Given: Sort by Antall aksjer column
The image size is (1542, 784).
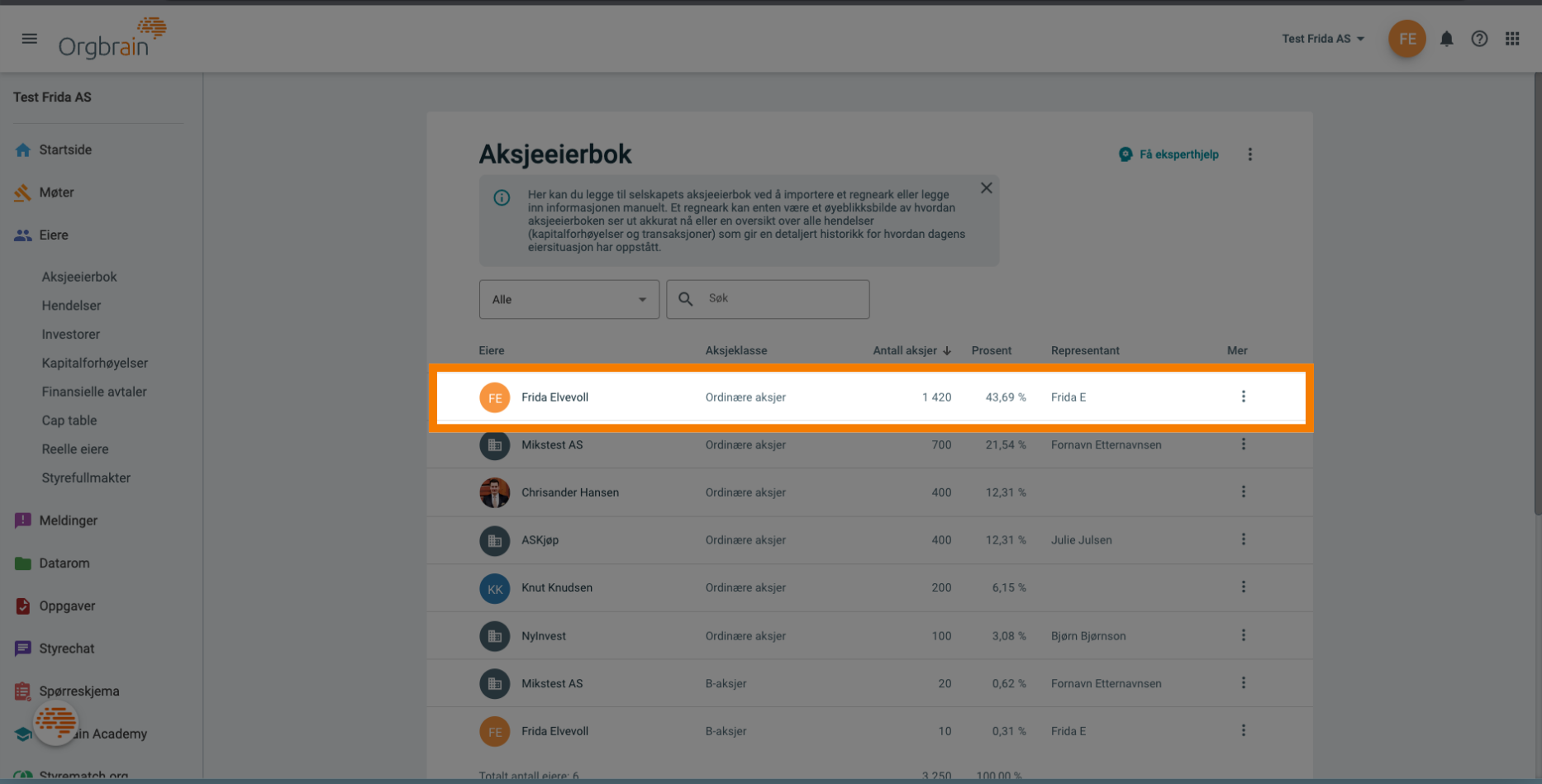Looking at the screenshot, I should 912,351.
